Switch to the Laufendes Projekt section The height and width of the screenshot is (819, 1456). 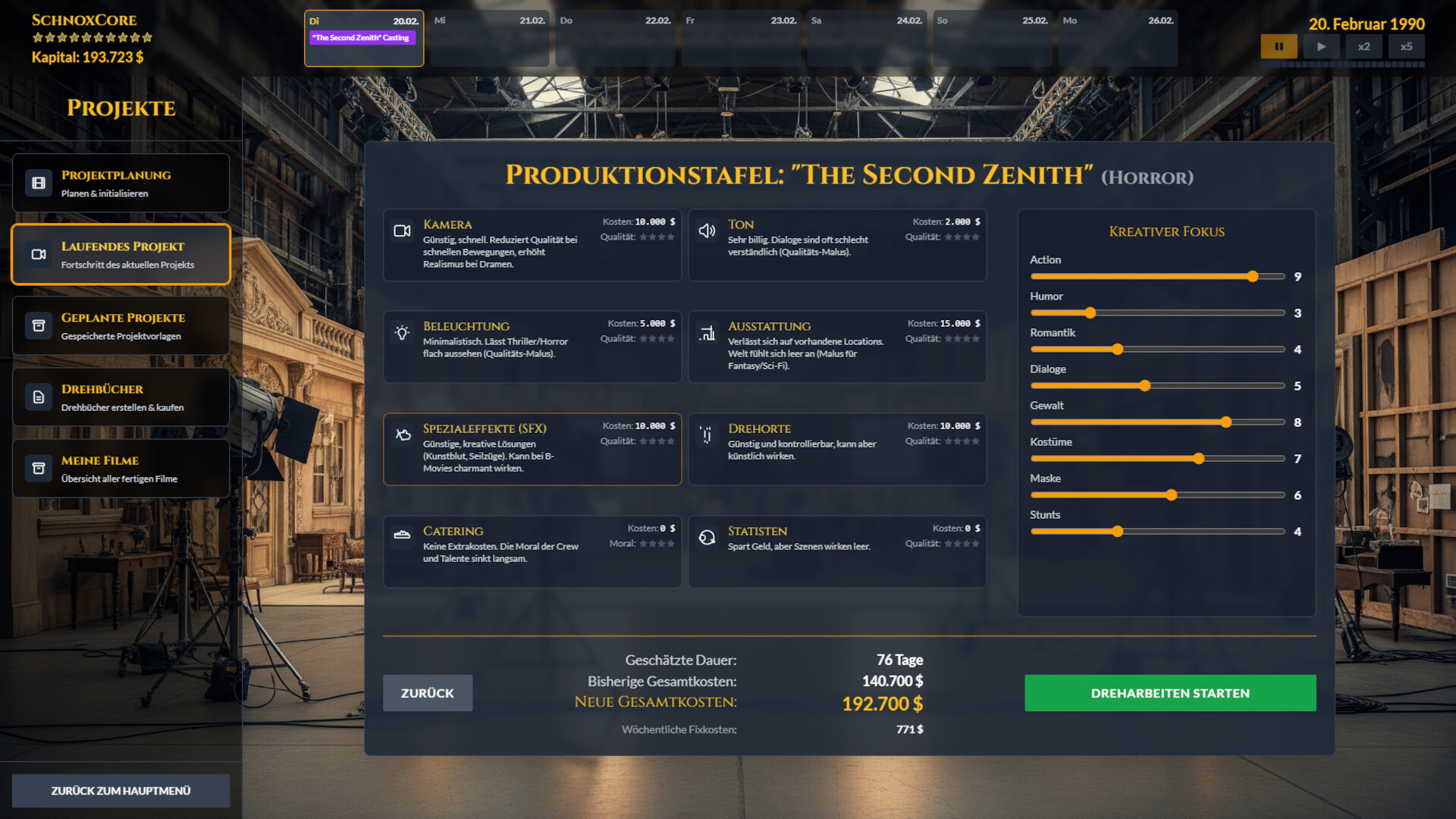tap(121, 253)
